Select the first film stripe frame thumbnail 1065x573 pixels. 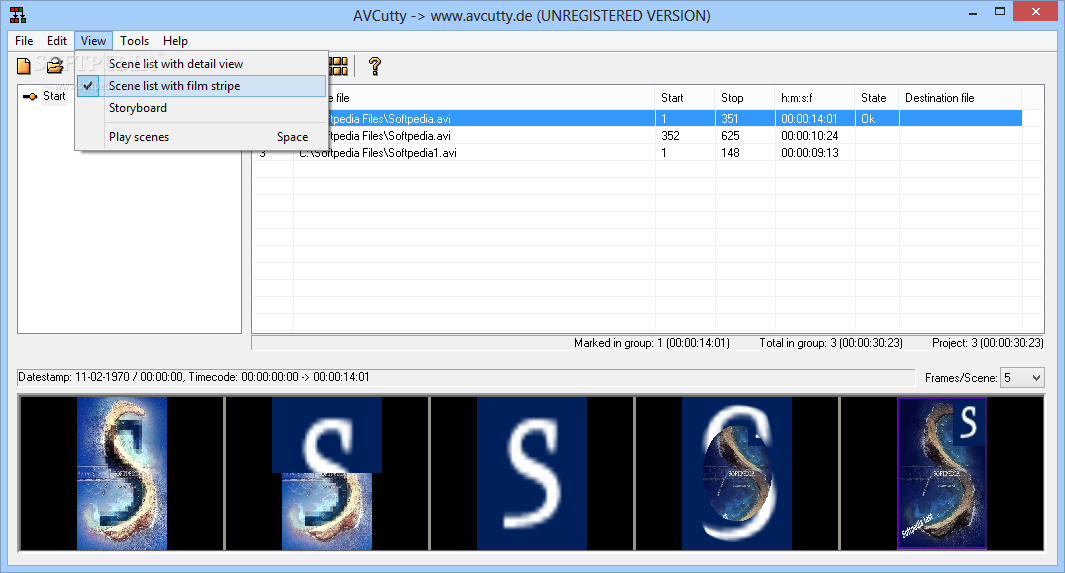(122, 473)
